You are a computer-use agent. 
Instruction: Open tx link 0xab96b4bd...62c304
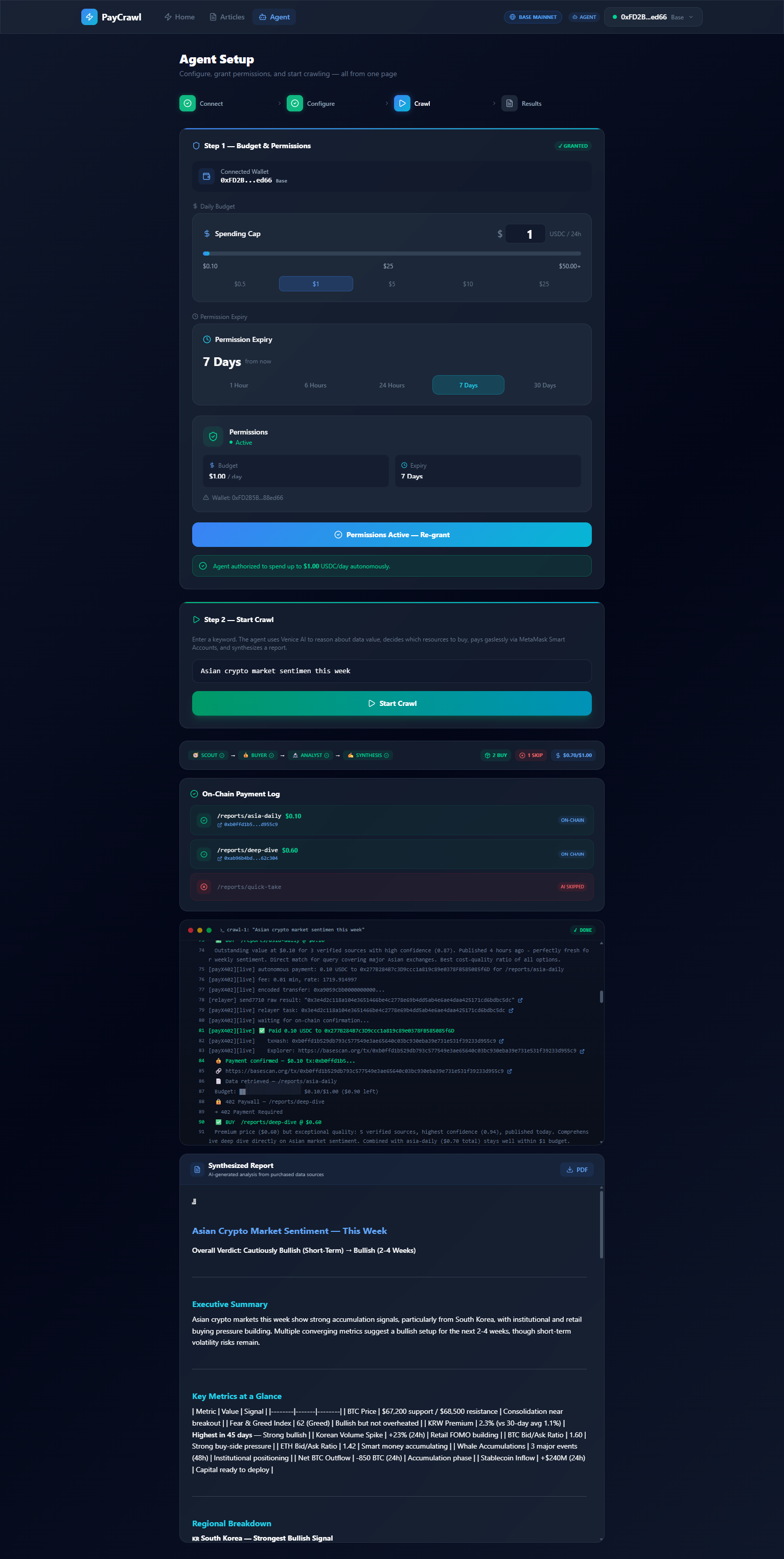tap(247, 858)
